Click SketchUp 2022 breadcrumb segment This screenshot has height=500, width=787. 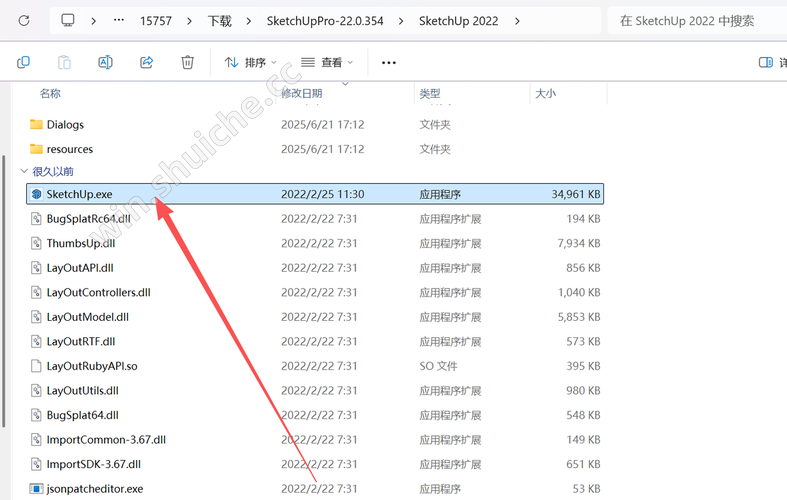click(458, 21)
